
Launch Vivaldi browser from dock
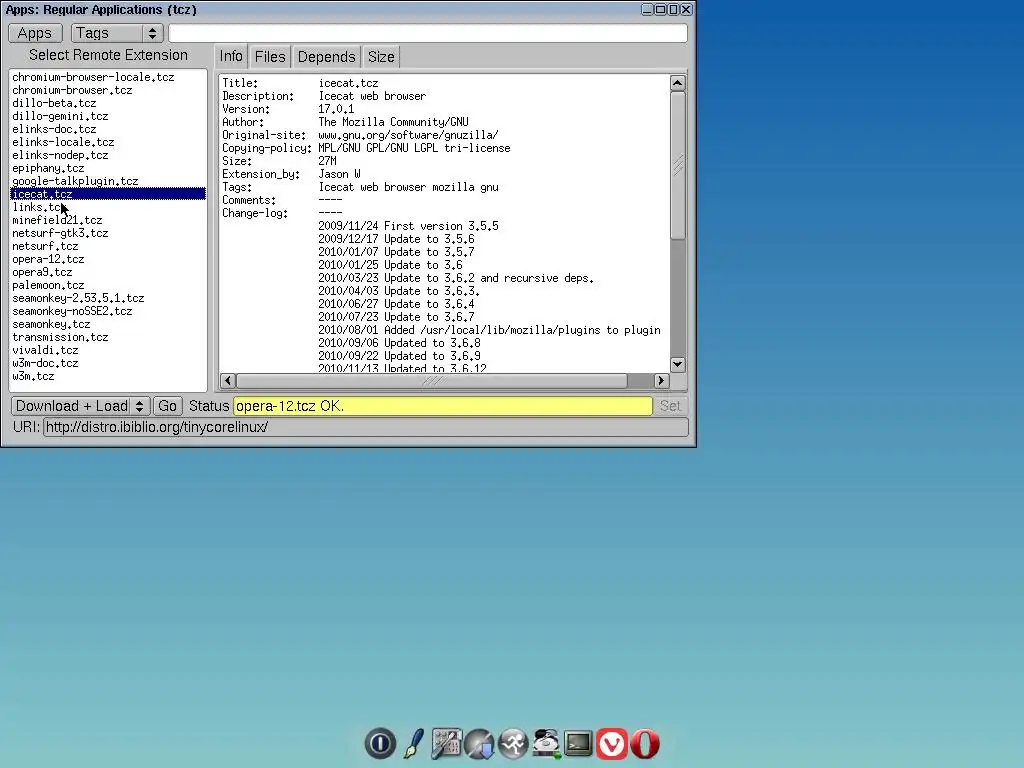click(611, 744)
